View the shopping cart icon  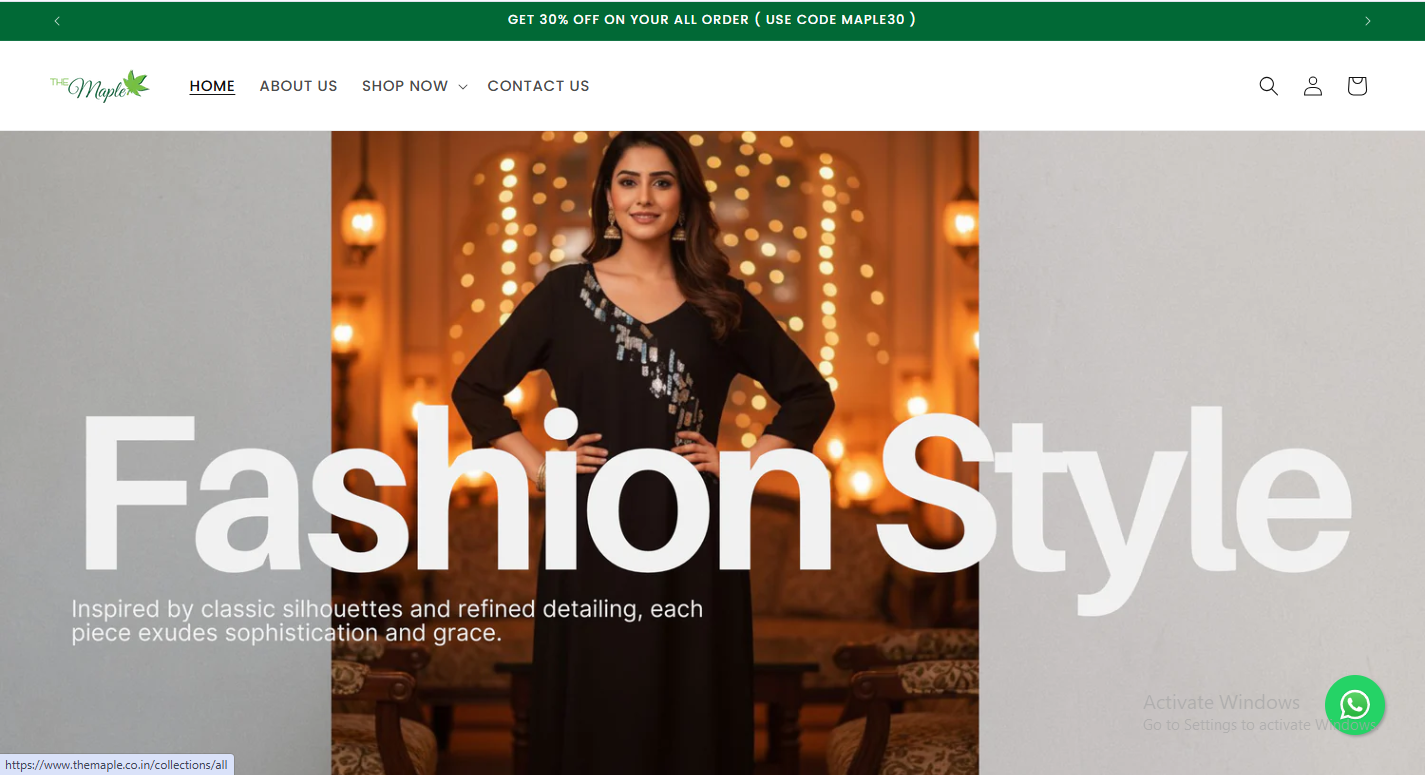[x=1357, y=86]
